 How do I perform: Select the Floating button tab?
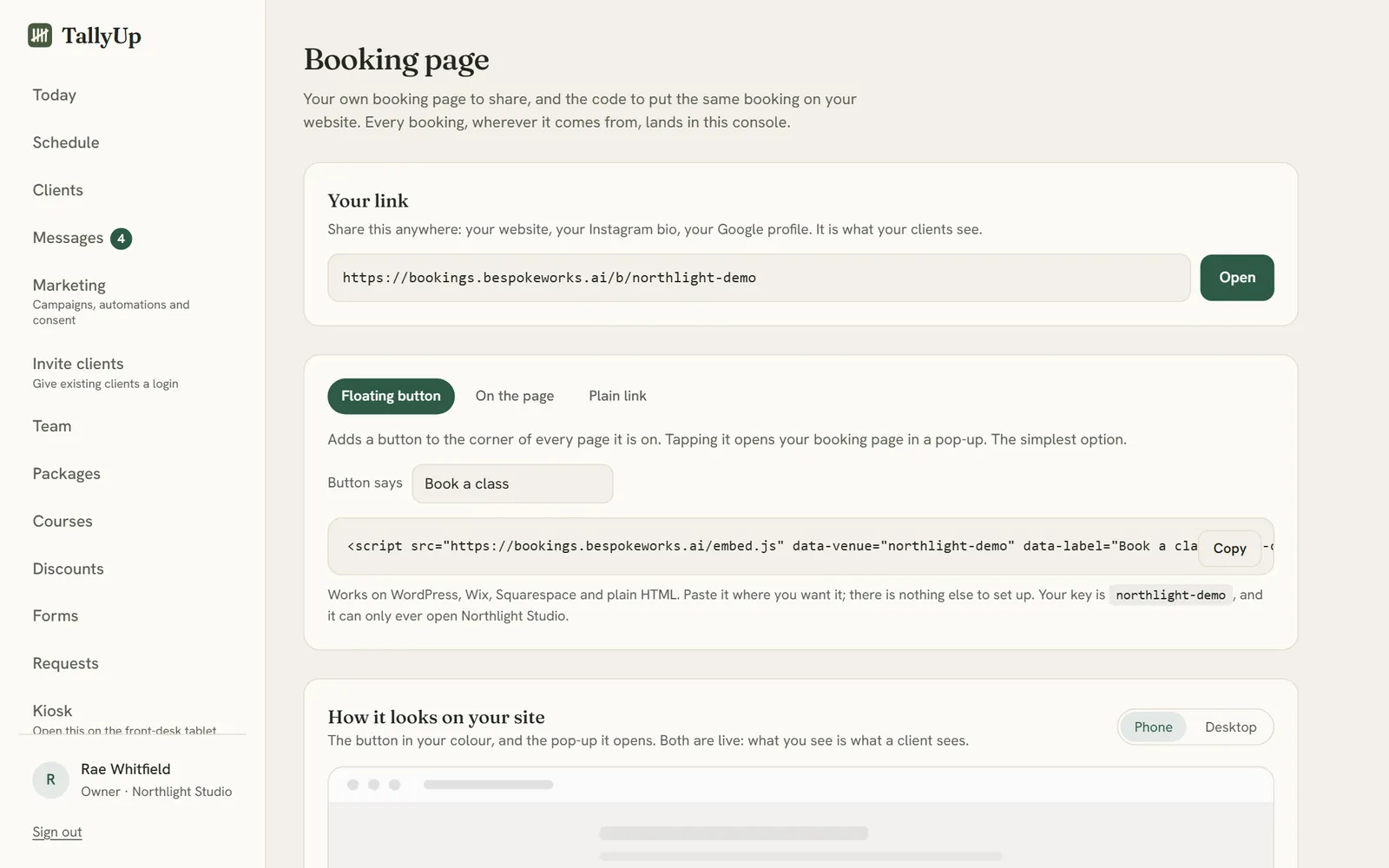[391, 396]
